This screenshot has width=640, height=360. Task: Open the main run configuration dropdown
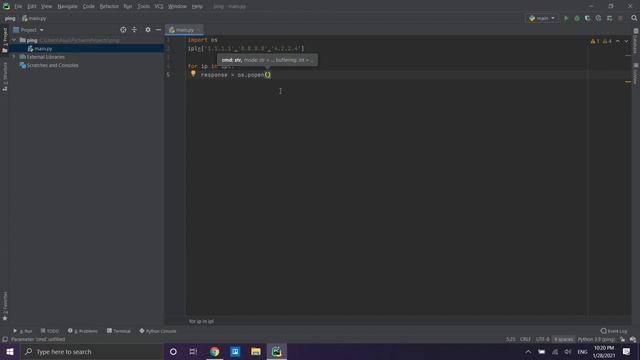click(542, 18)
